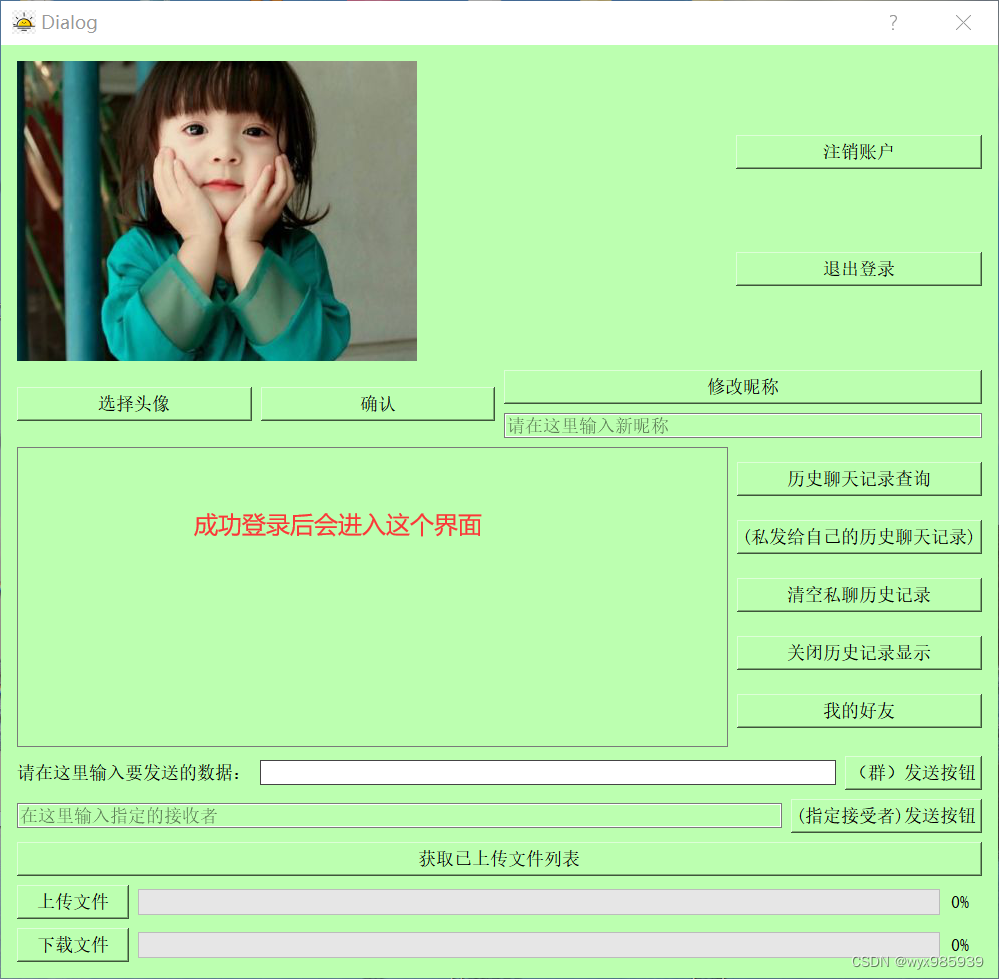The width and height of the screenshot is (999, 979).
Task: Click (私发给自己的历史聊天记录) button
Action: pyautogui.click(x=859, y=537)
